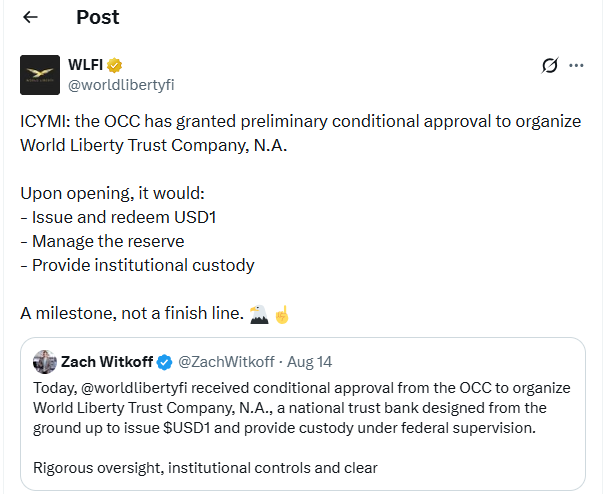Open the Grok explain icon
The height and width of the screenshot is (494, 603).
click(549, 65)
